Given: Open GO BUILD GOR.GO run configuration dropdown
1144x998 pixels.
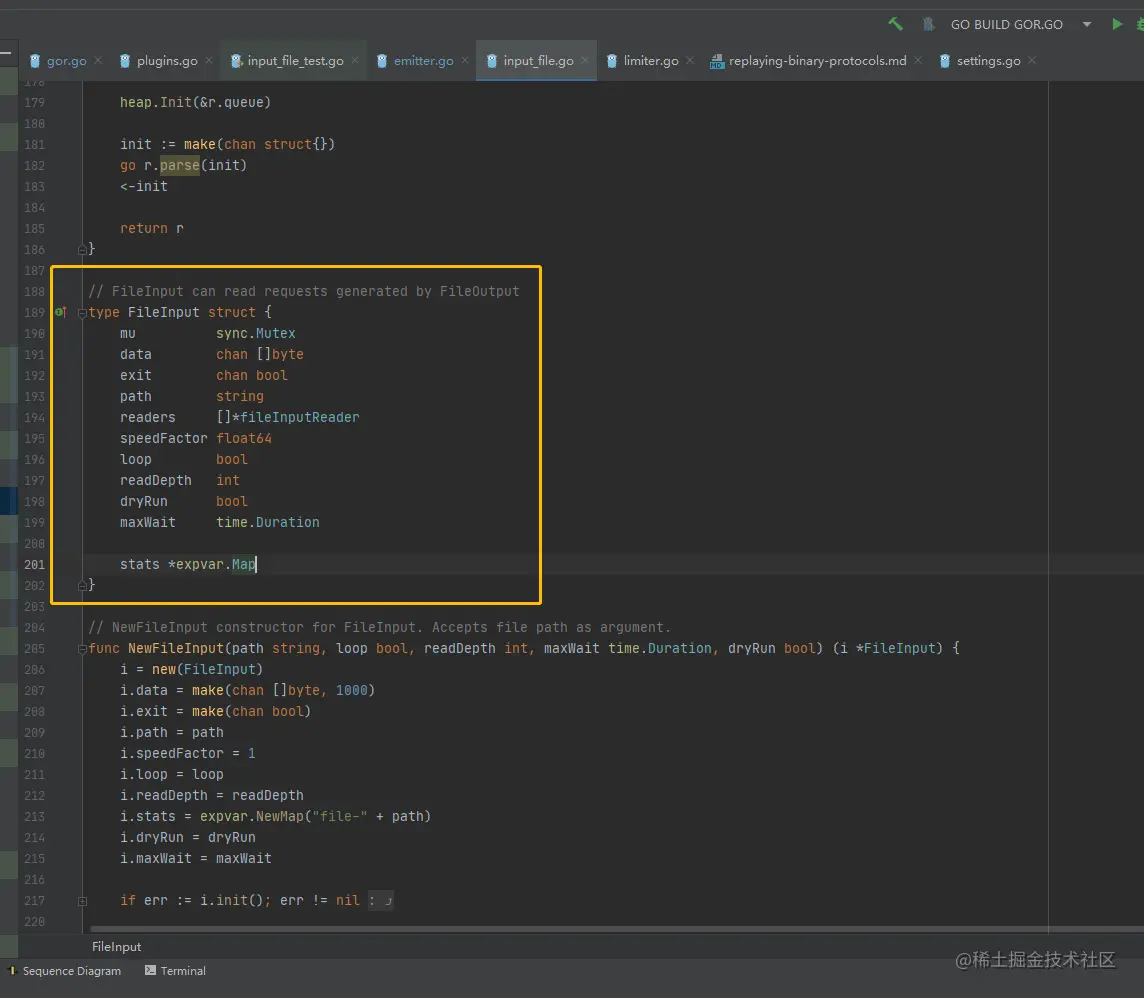Looking at the screenshot, I should tap(1086, 24).
